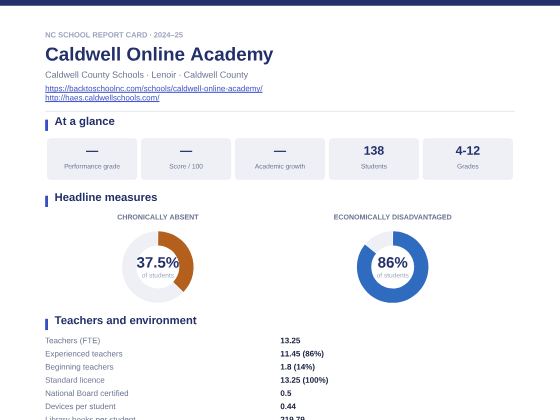Click the 13.25 teachers FTE value

[290, 341]
